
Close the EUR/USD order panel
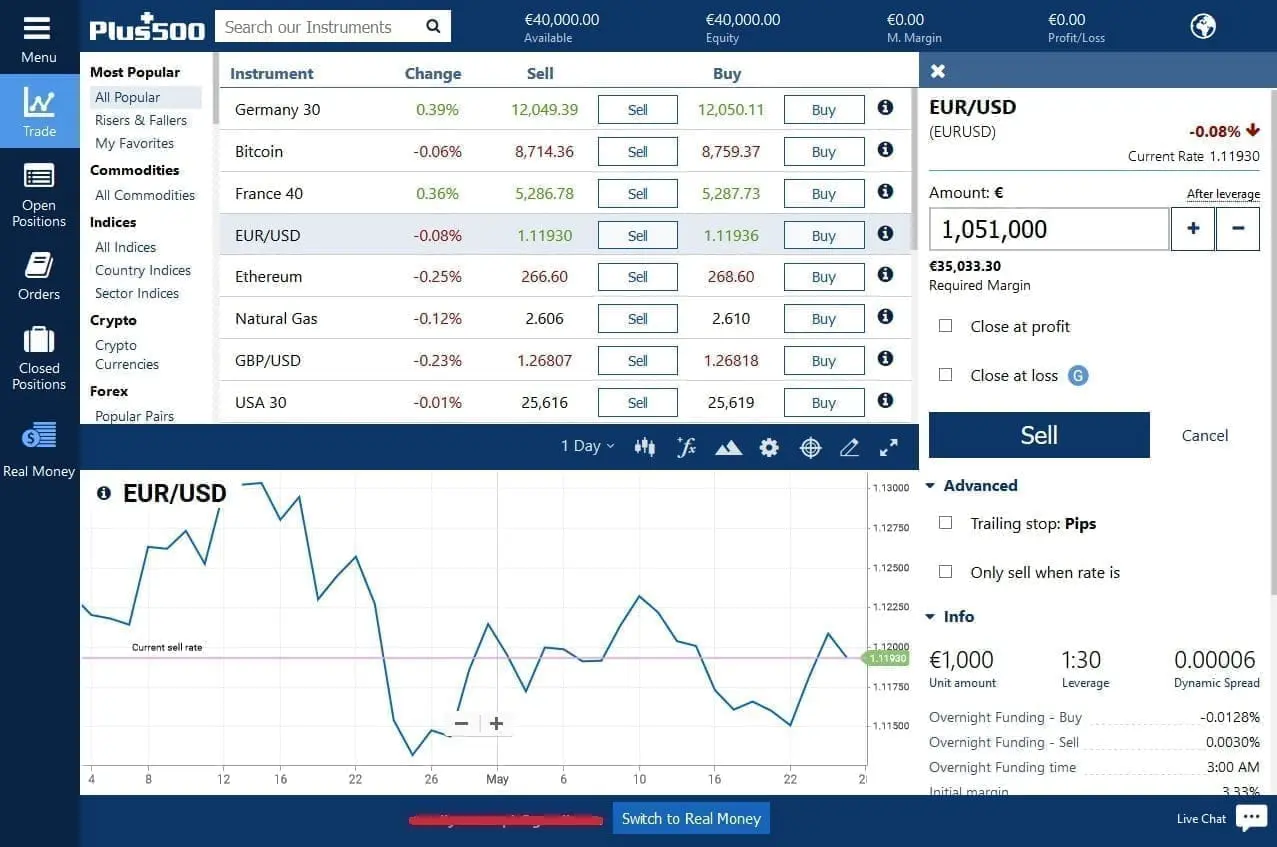click(x=938, y=71)
